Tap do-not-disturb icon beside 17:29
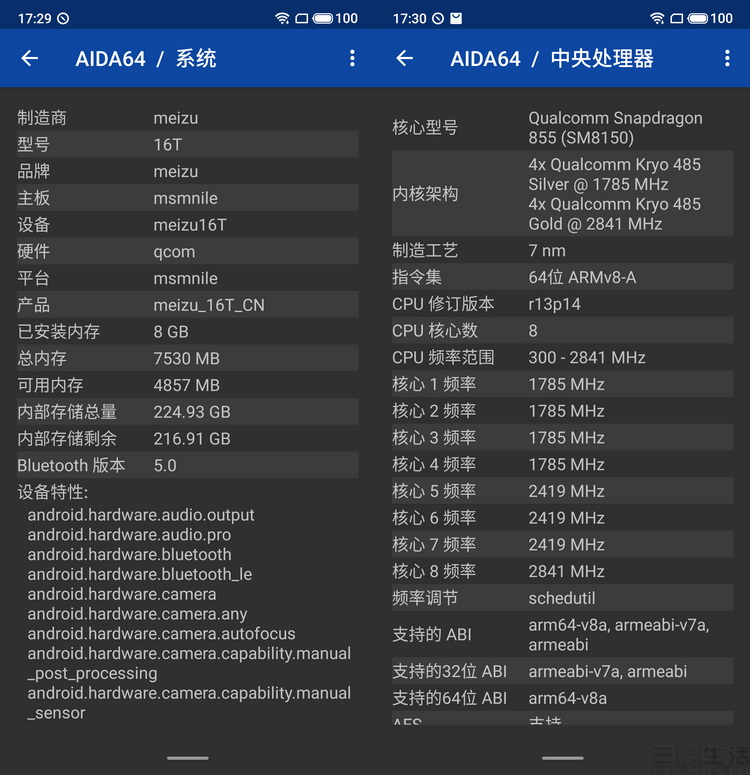750x775 pixels. coord(63,19)
